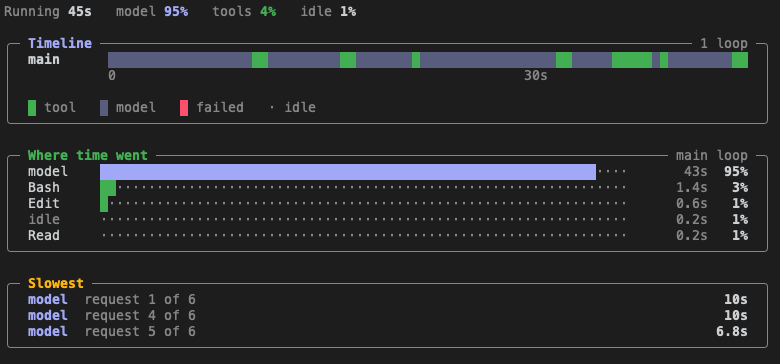780x364 pixels.
Task: Select the Edit green bar
Action: (x=104, y=204)
